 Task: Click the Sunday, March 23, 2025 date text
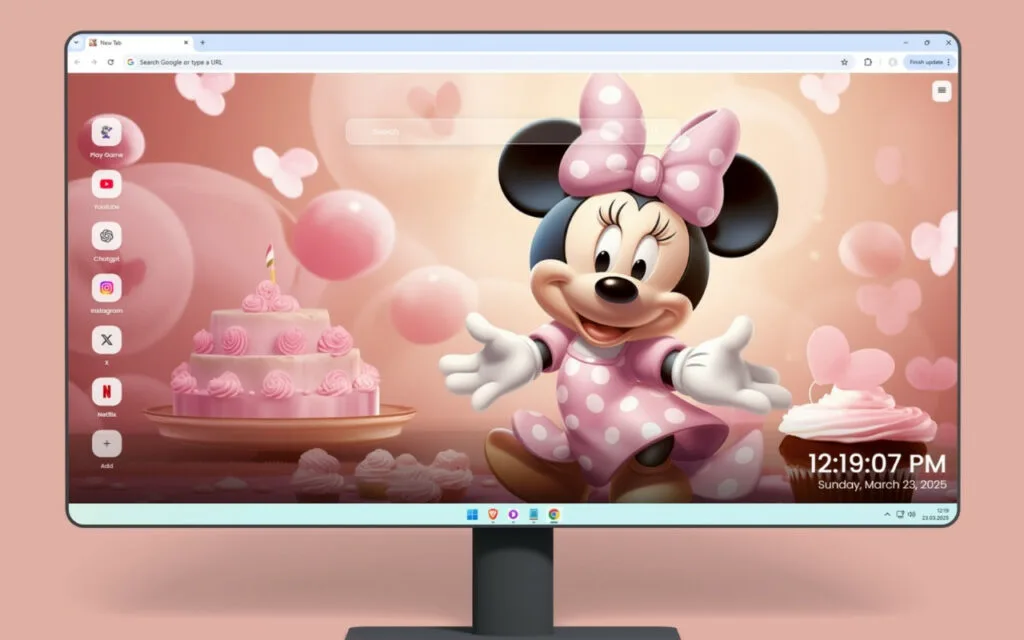(x=882, y=485)
